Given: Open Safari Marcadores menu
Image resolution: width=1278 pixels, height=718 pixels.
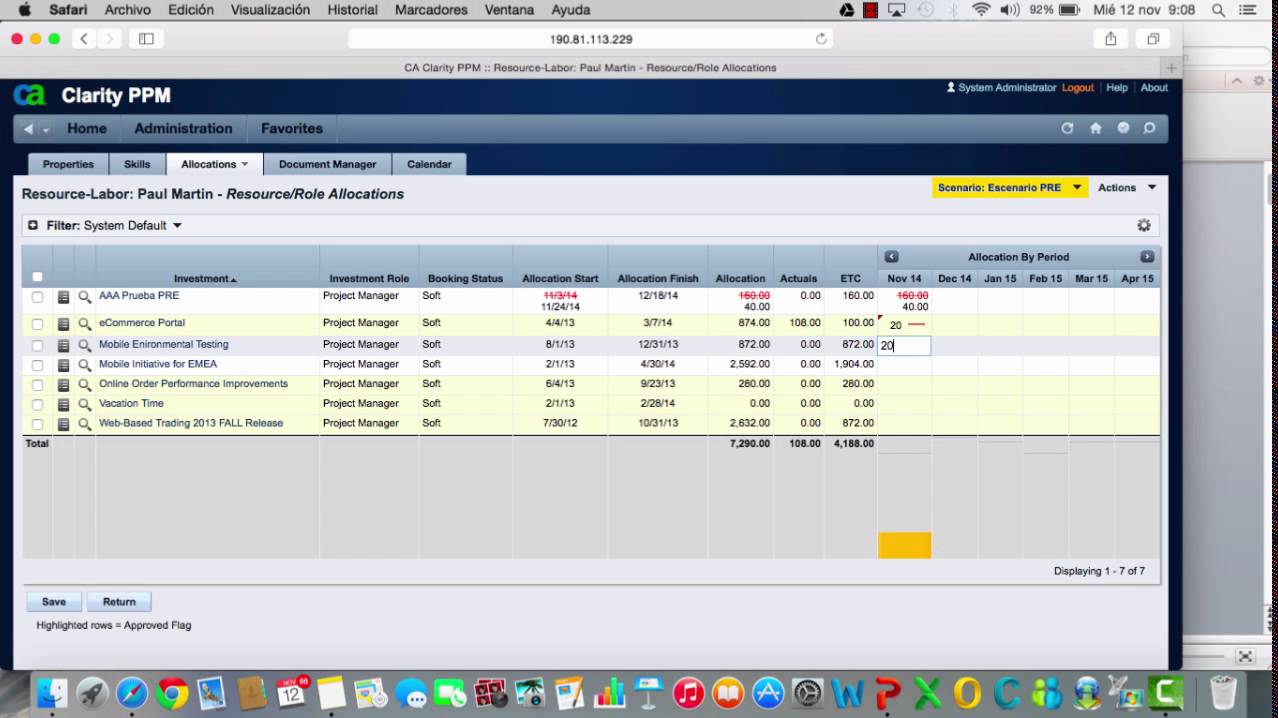Looking at the screenshot, I should click(x=431, y=10).
